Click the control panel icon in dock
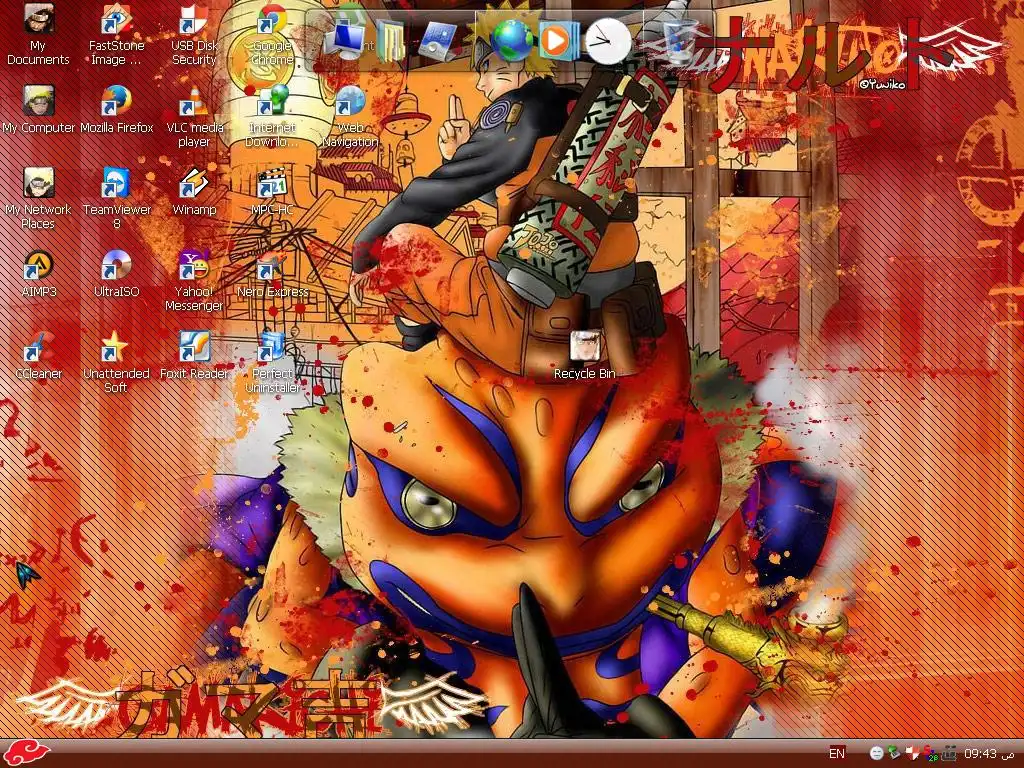 [440, 40]
